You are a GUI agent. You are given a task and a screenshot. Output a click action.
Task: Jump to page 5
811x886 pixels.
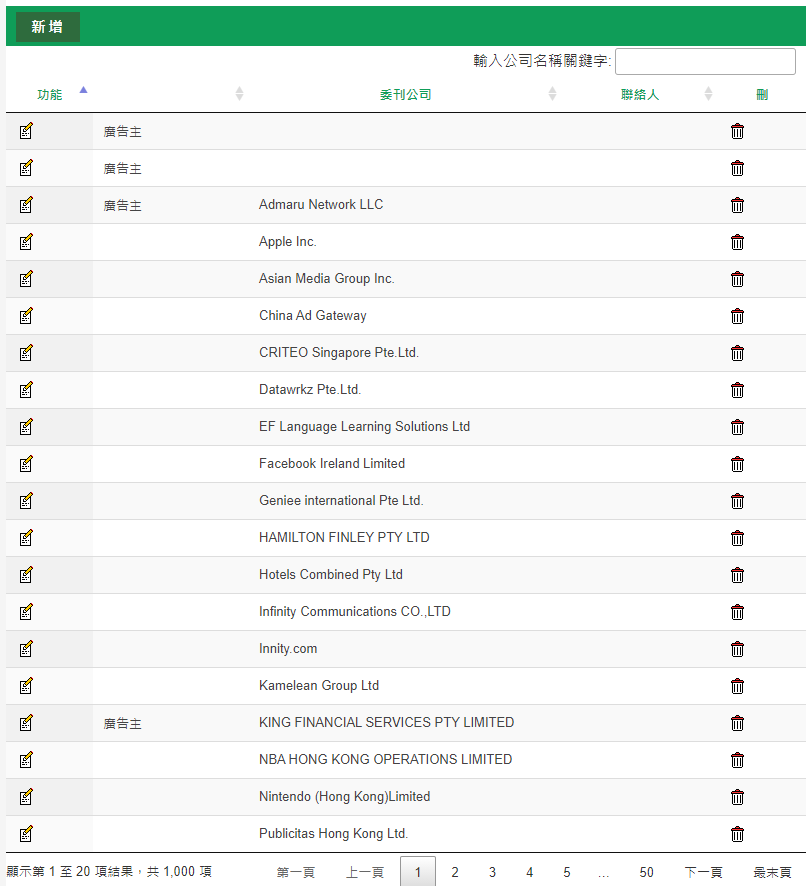pos(567,872)
